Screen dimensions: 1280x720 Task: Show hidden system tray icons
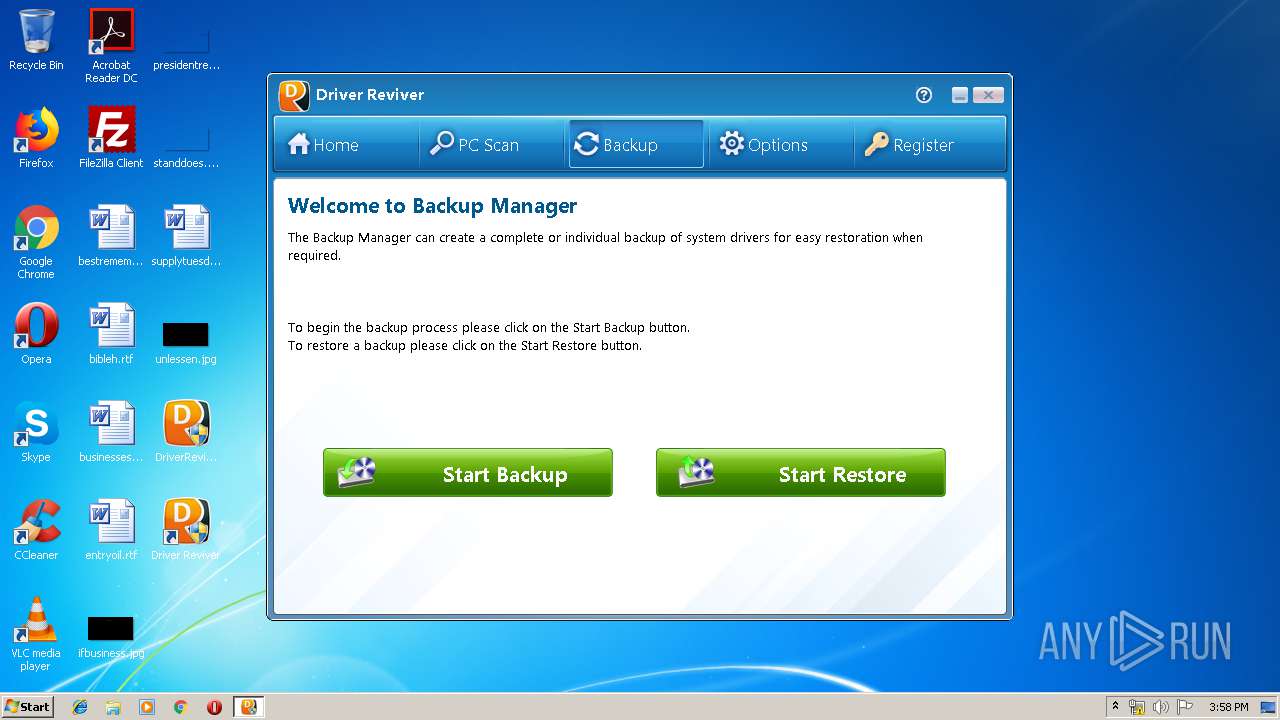pos(1115,707)
